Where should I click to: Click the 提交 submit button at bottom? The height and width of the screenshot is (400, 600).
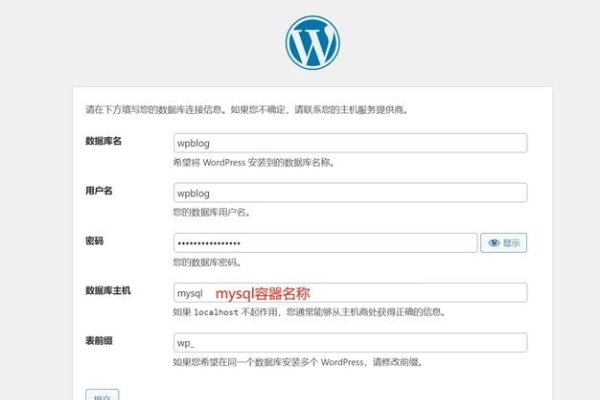tap(102, 395)
